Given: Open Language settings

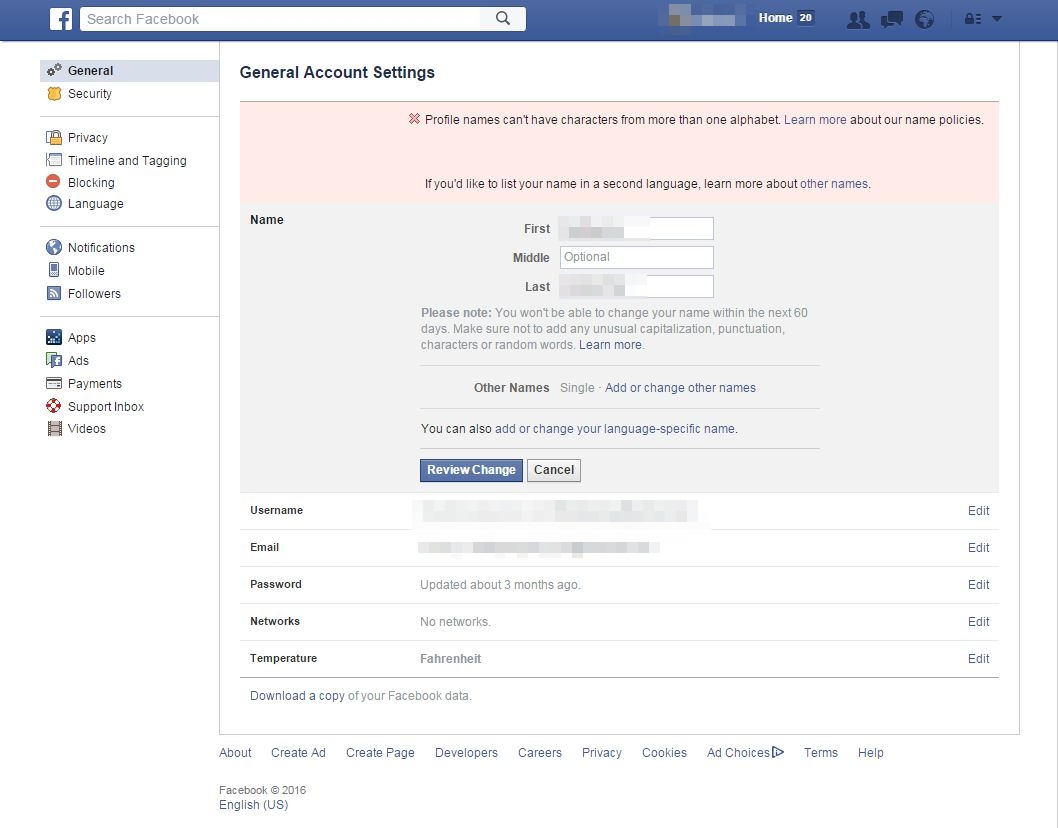Looking at the screenshot, I should coord(95,204).
